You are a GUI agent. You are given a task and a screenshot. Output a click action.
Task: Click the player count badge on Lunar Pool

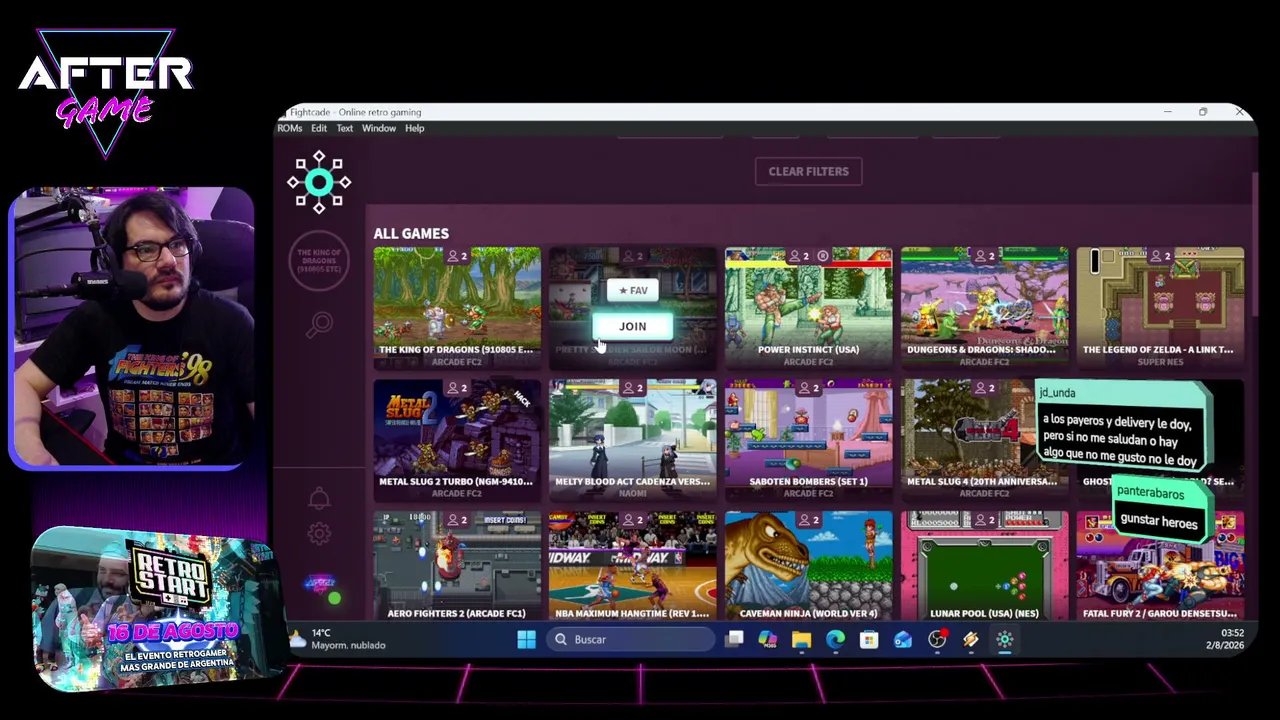point(986,520)
